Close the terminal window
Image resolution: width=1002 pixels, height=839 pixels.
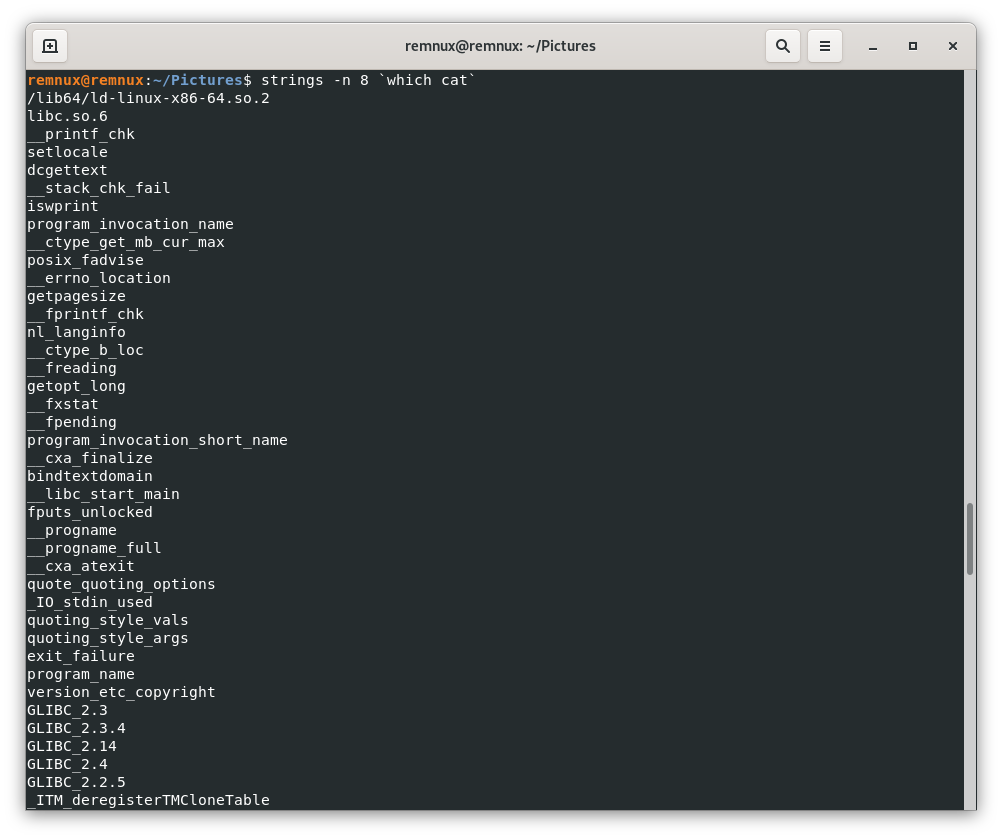click(953, 46)
